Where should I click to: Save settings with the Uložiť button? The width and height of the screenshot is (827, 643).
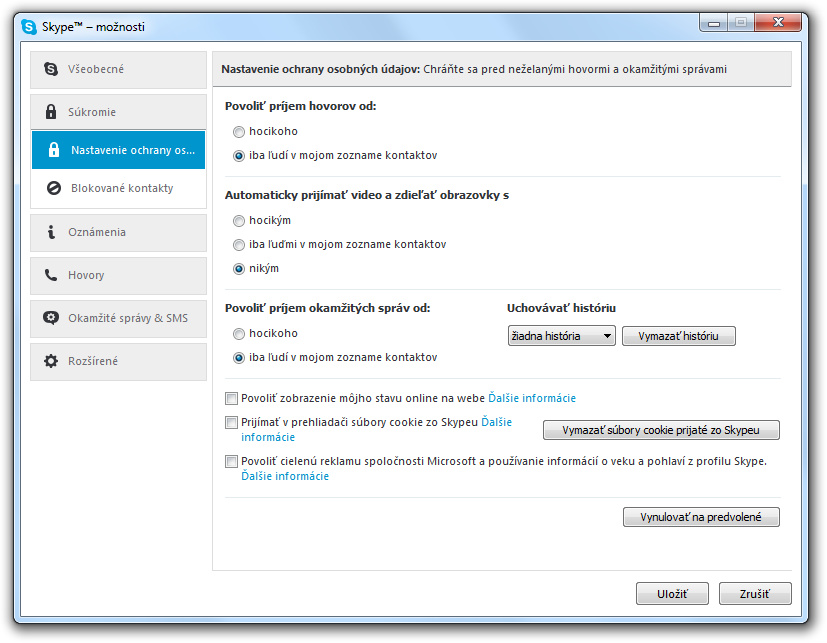click(x=672, y=593)
